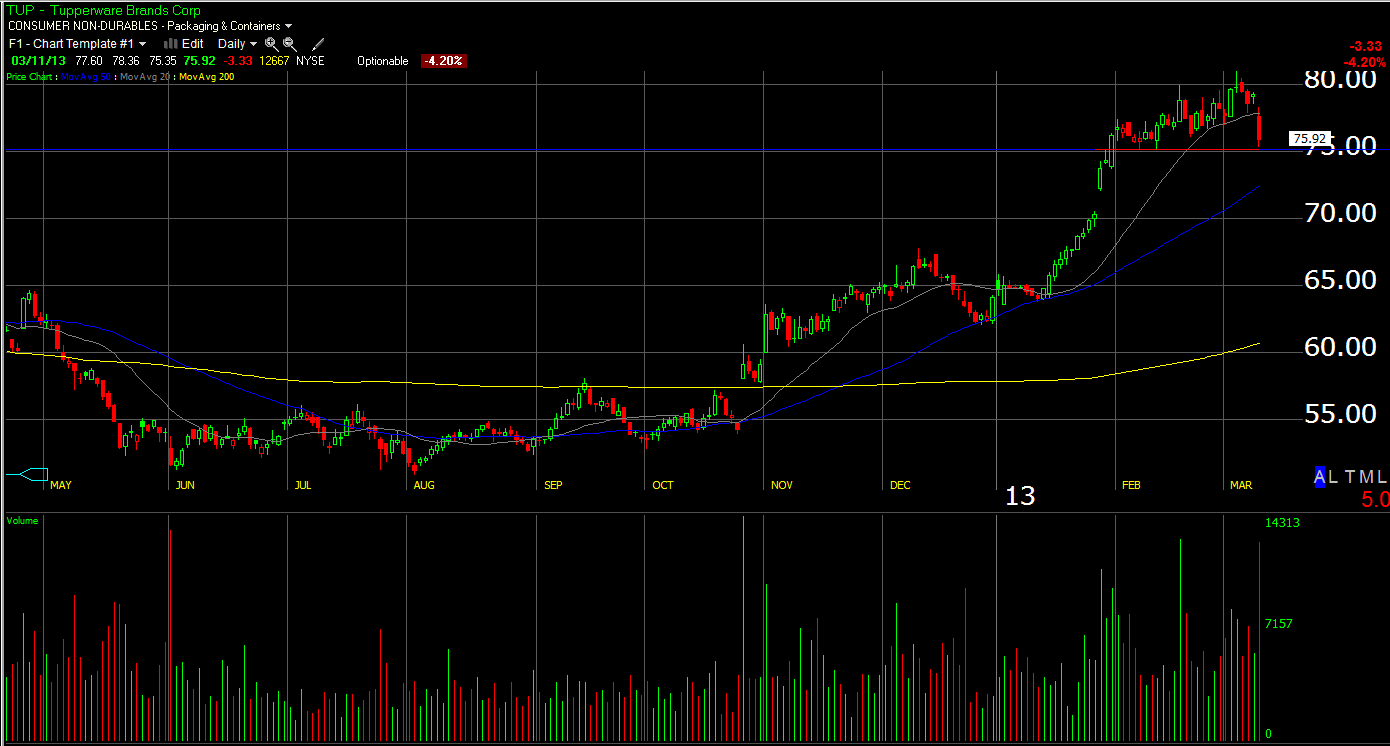Click the zoom in magnifier icon
This screenshot has width=1390, height=746.
(271, 44)
